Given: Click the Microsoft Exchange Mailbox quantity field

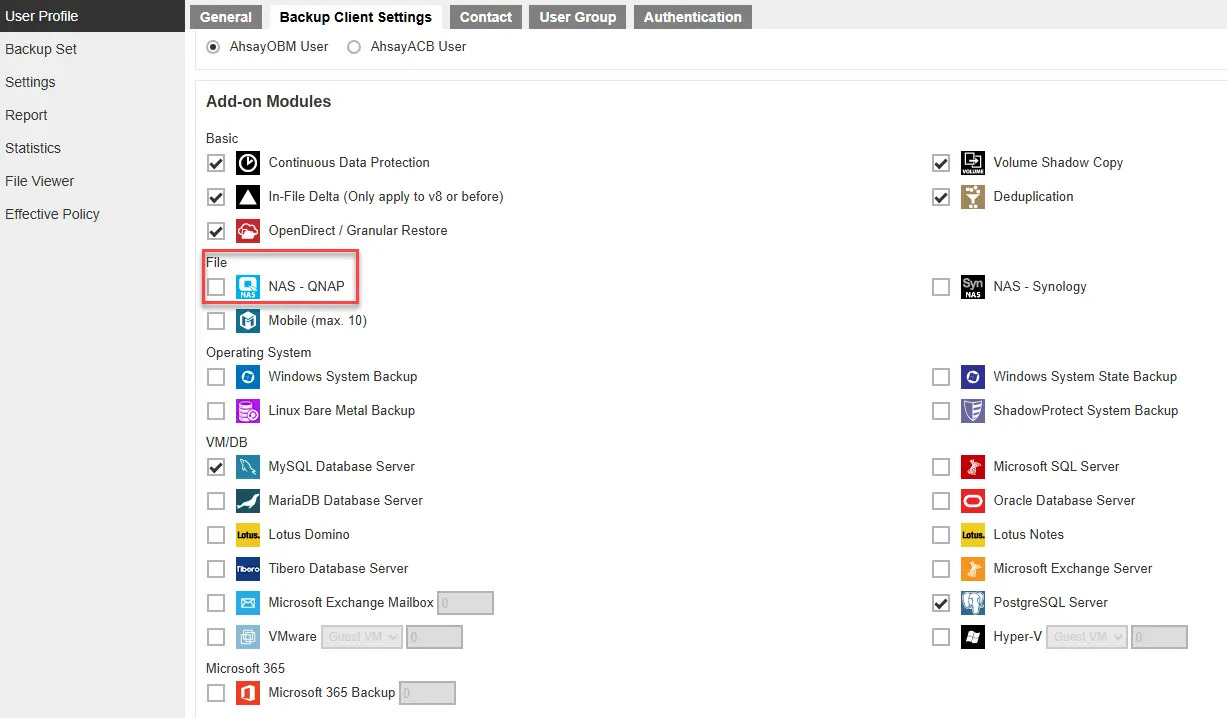Looking at the screenshot, I should (x=466, y=603).
